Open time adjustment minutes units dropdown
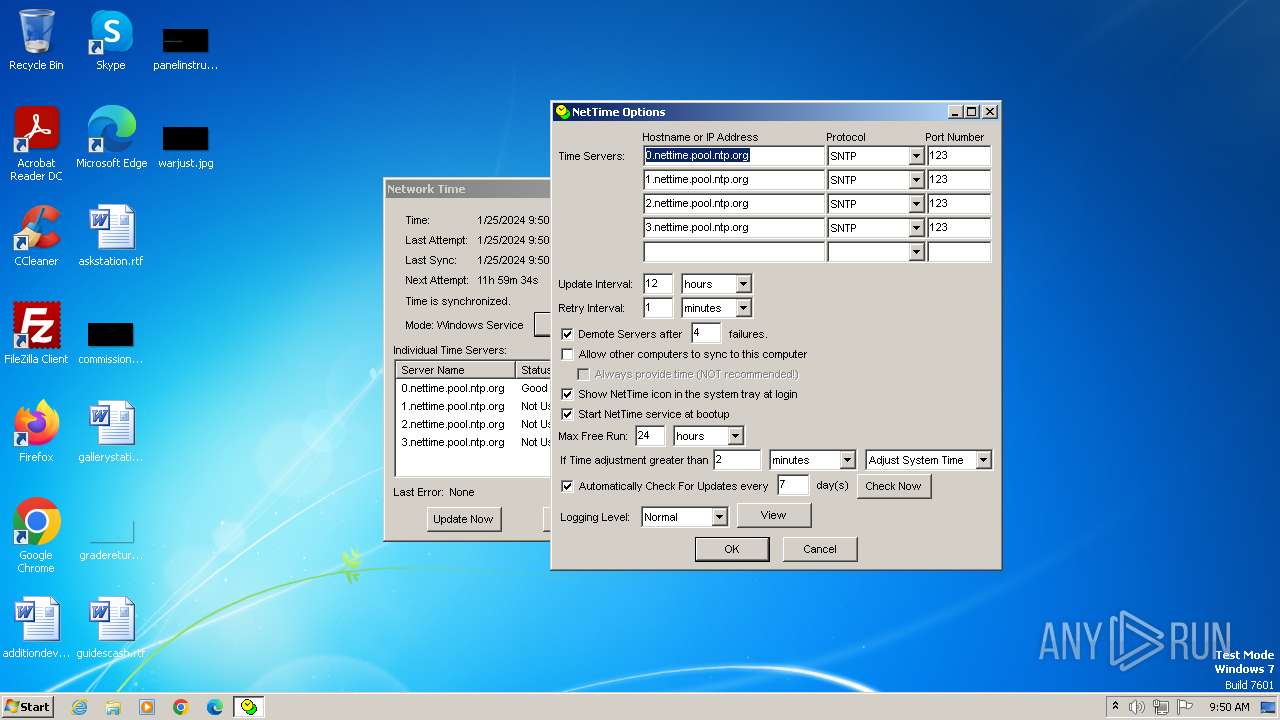 (847, 460)
